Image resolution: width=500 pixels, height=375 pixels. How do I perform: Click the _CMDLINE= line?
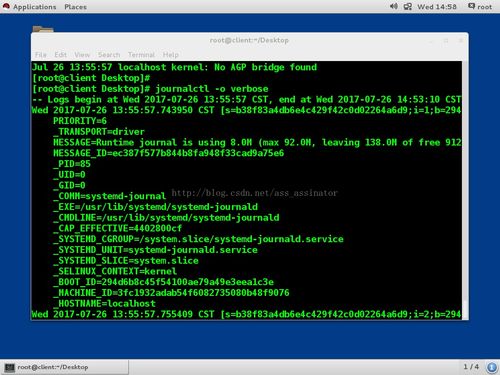point(166,217)
